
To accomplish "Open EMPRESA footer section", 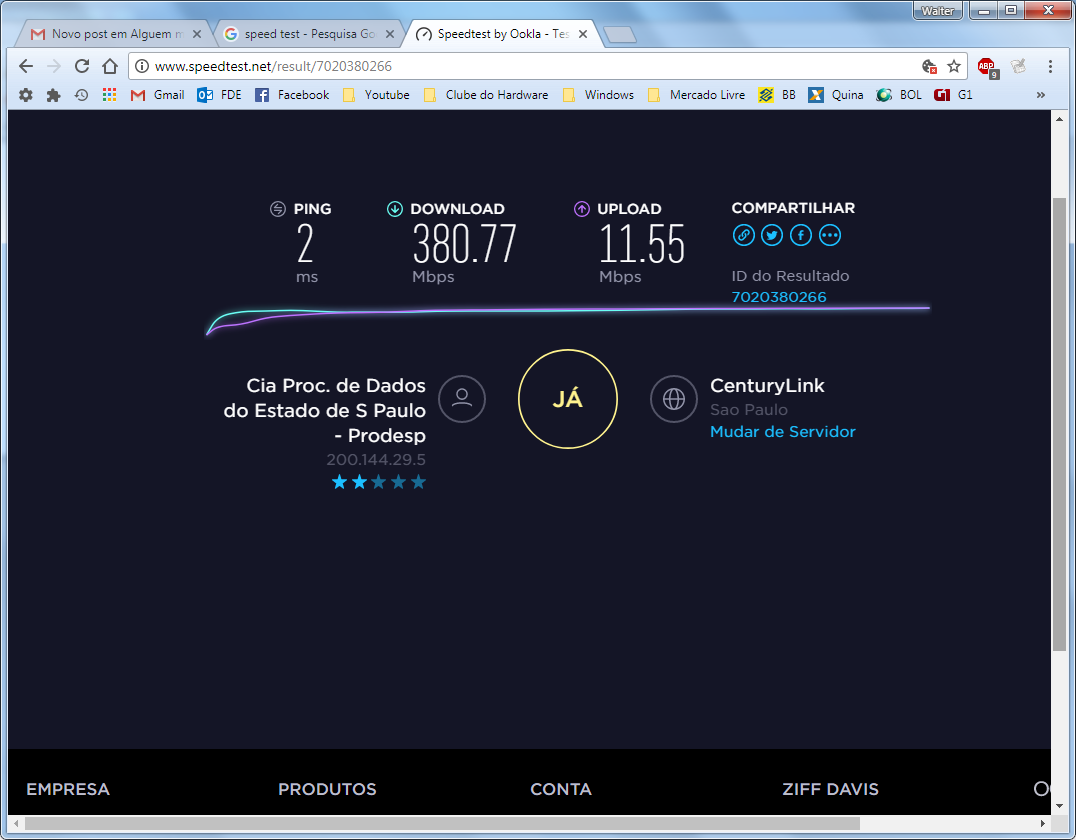I will click(x=68, y=789).
